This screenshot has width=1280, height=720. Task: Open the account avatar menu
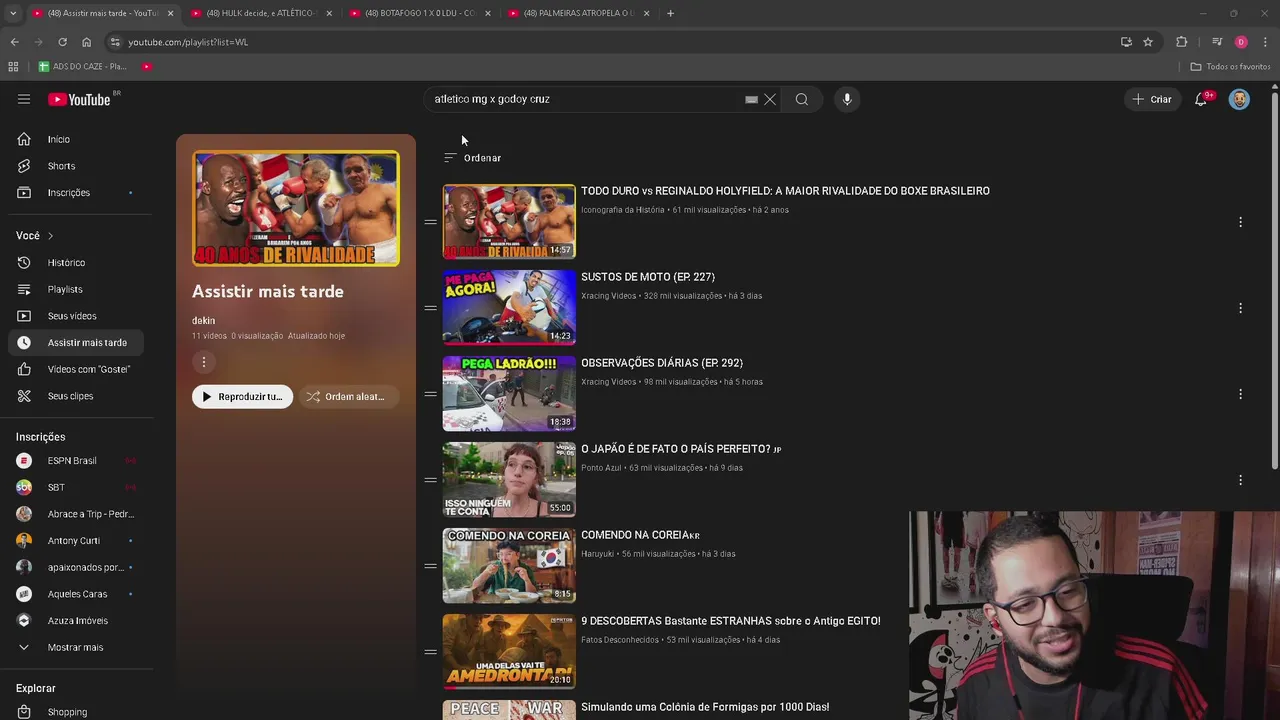[1239, 99]
